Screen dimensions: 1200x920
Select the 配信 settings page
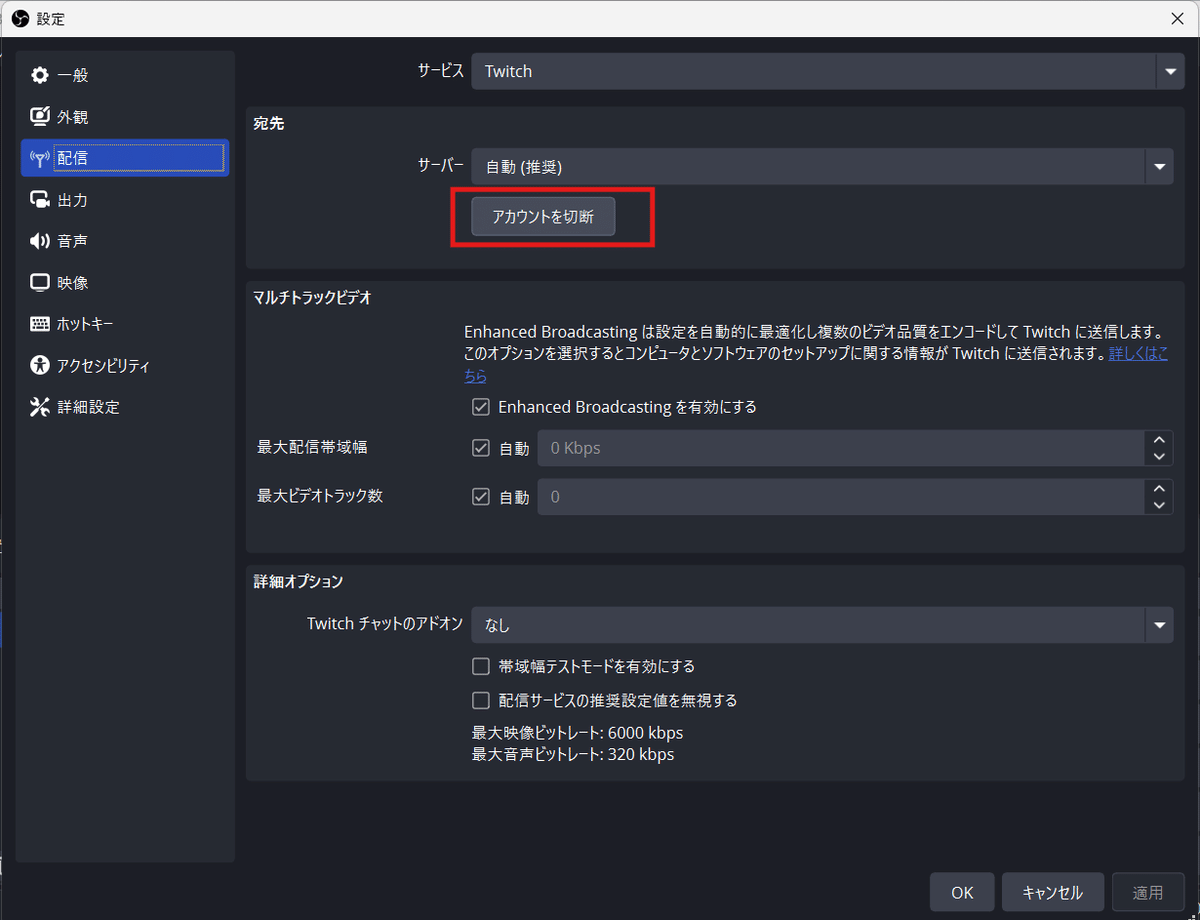click(x=125, y=159)
